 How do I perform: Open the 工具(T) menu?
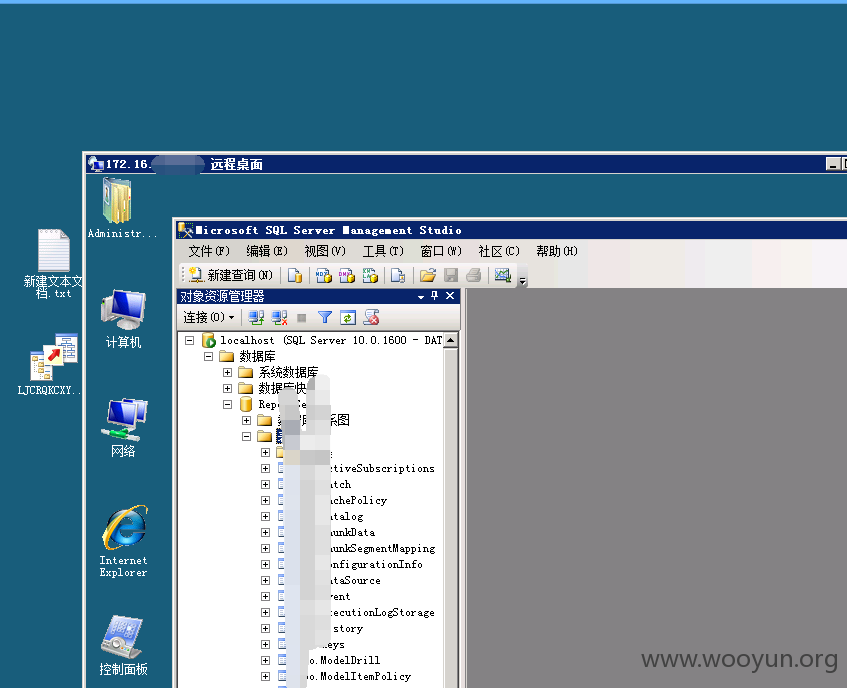(x=383, y=251)
